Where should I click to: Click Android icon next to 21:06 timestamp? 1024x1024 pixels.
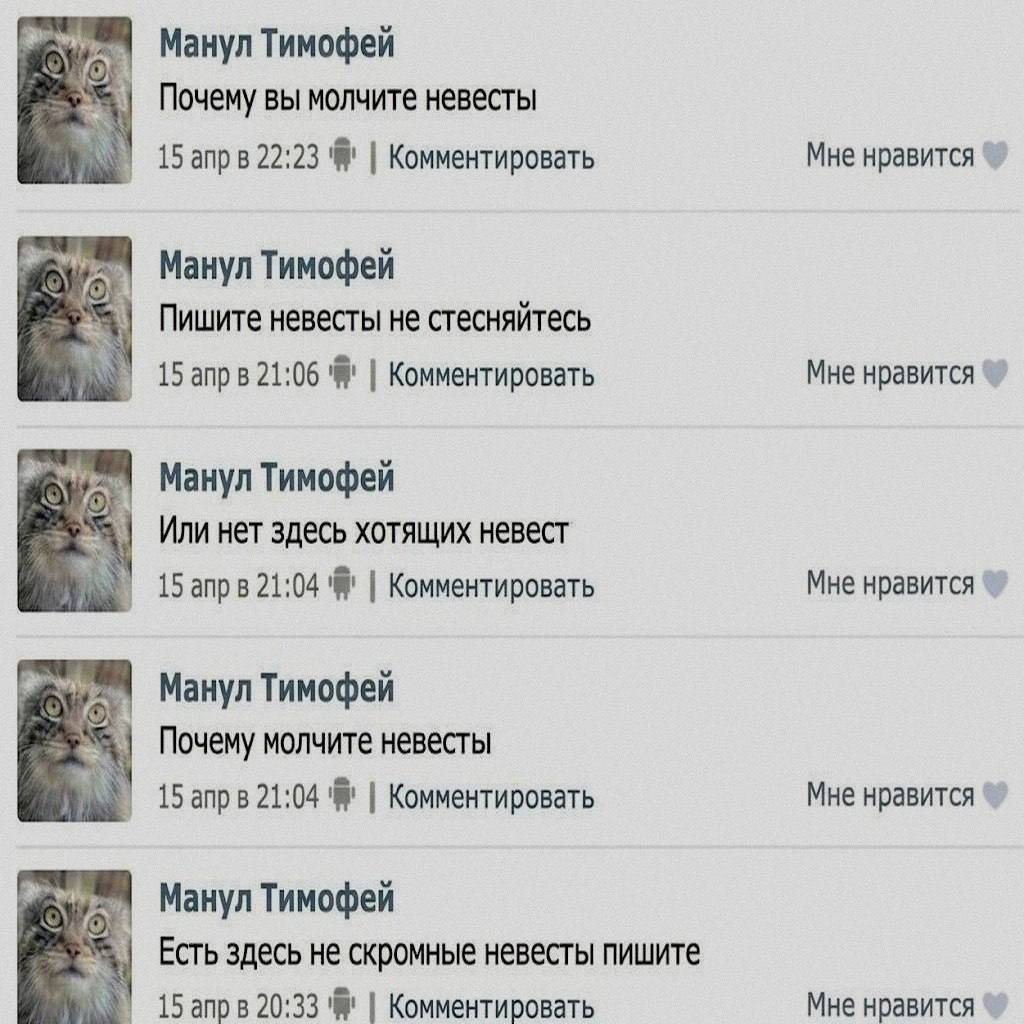[x=342, y=373]
